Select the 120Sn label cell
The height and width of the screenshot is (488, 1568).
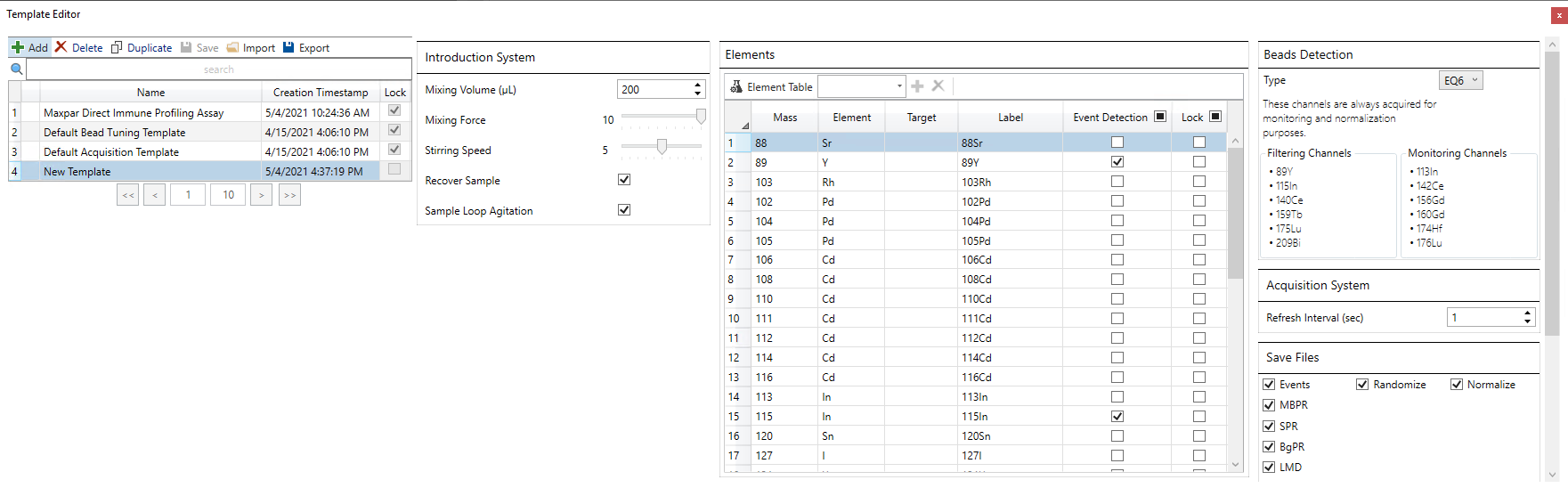click(x=1011, y=436)
